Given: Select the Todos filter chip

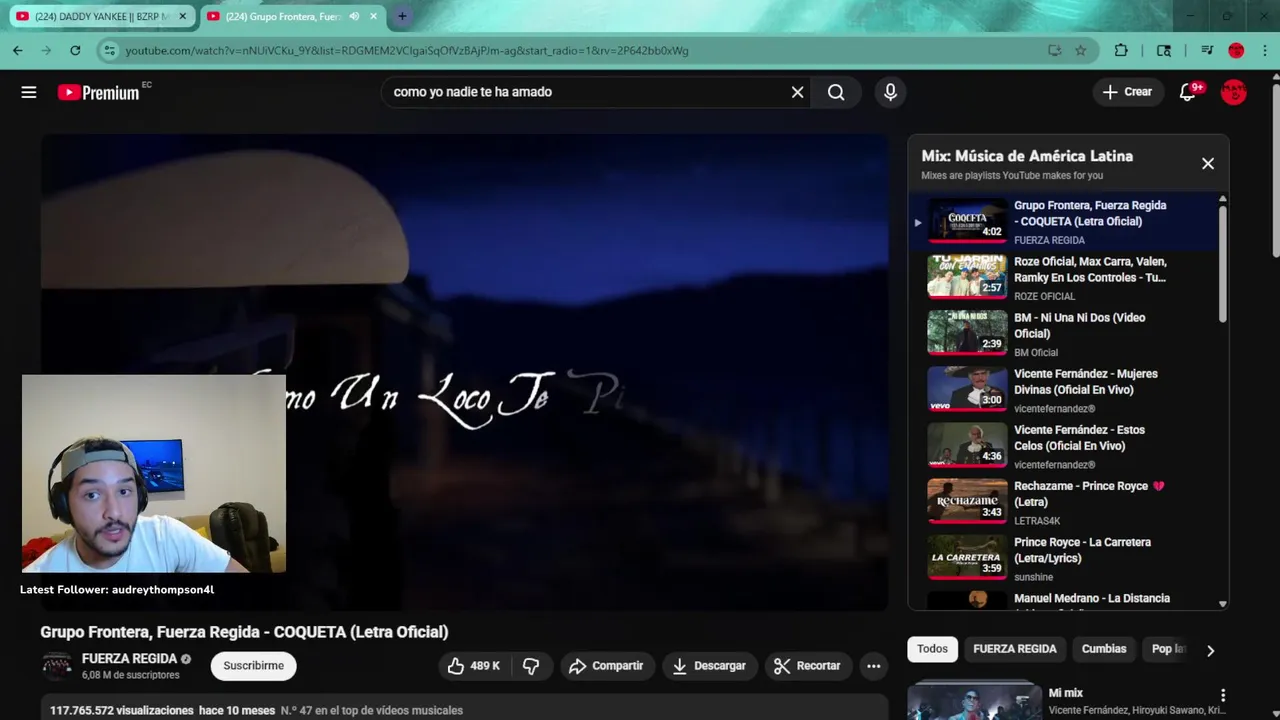Looking at the screenshot, I should 932,649.
